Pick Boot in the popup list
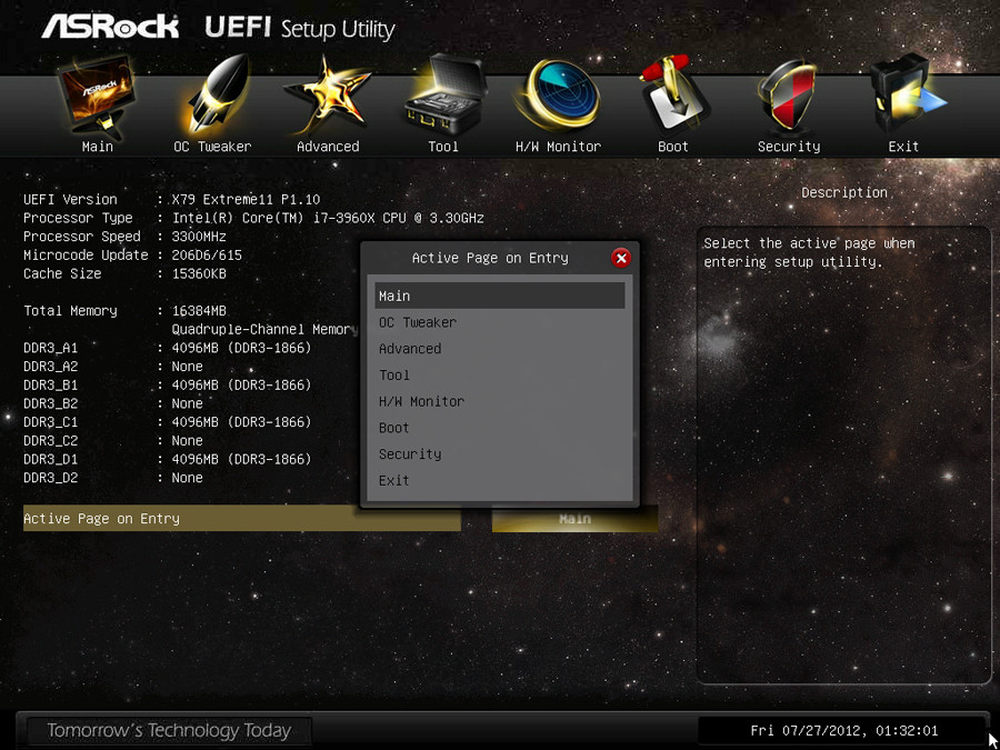 tap(499, 428)
